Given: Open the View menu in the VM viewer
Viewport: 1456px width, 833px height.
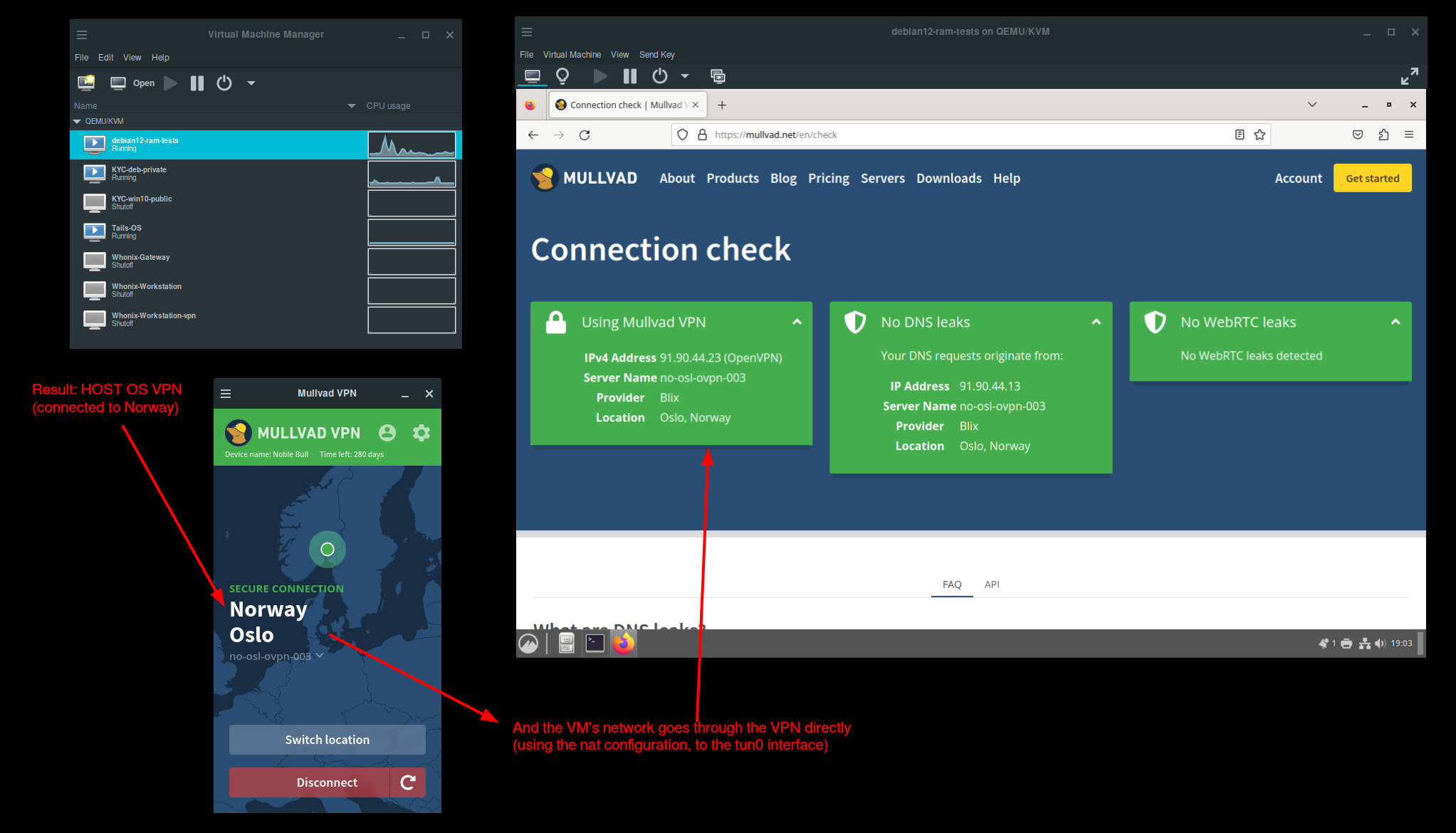Looking at the screenshot, I should point(620,55).
